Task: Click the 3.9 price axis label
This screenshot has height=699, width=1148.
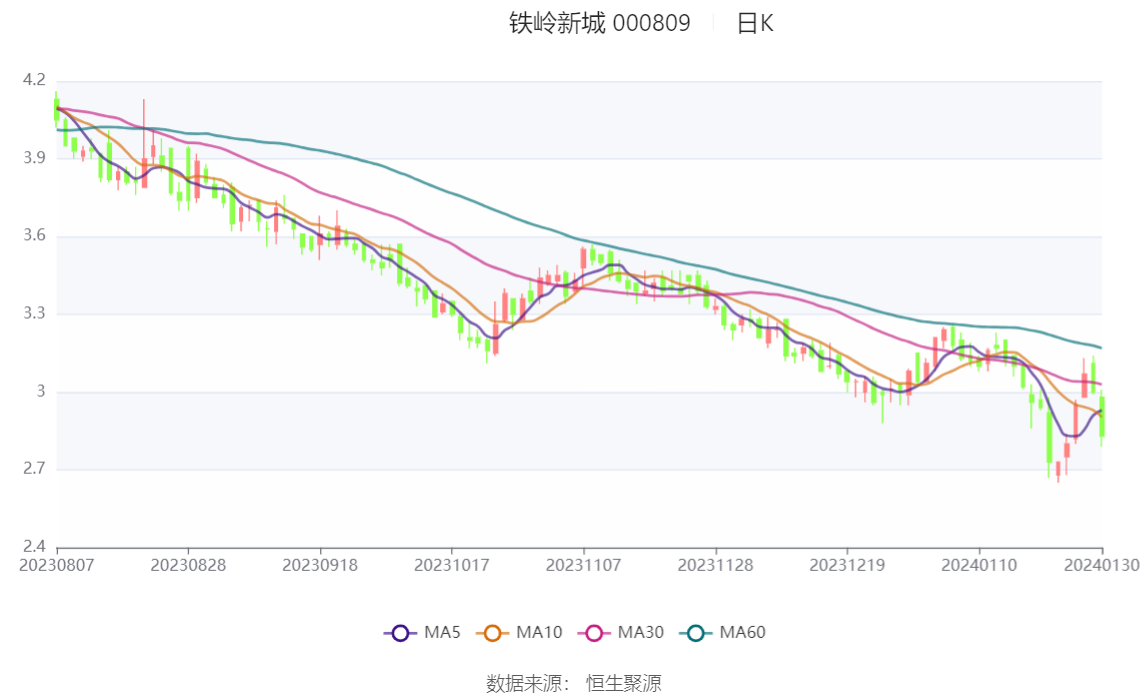Action: point(34,158)
